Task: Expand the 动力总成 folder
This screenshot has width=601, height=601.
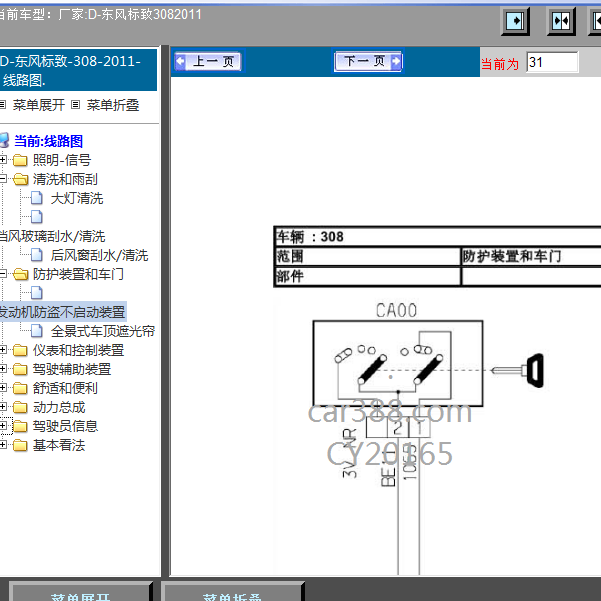Action: point(3,407)
